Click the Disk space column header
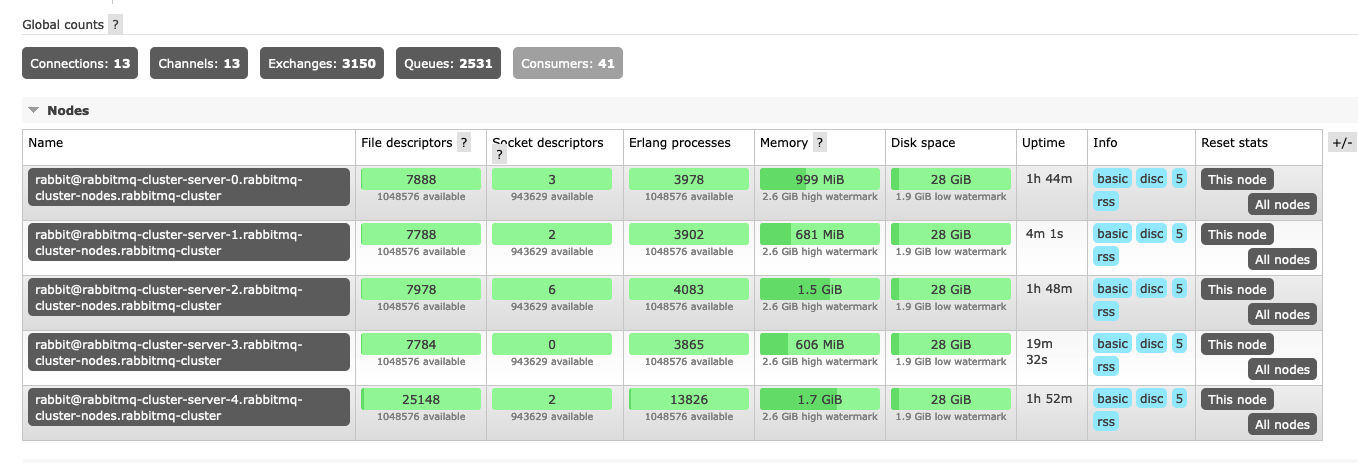 point(923,143)
